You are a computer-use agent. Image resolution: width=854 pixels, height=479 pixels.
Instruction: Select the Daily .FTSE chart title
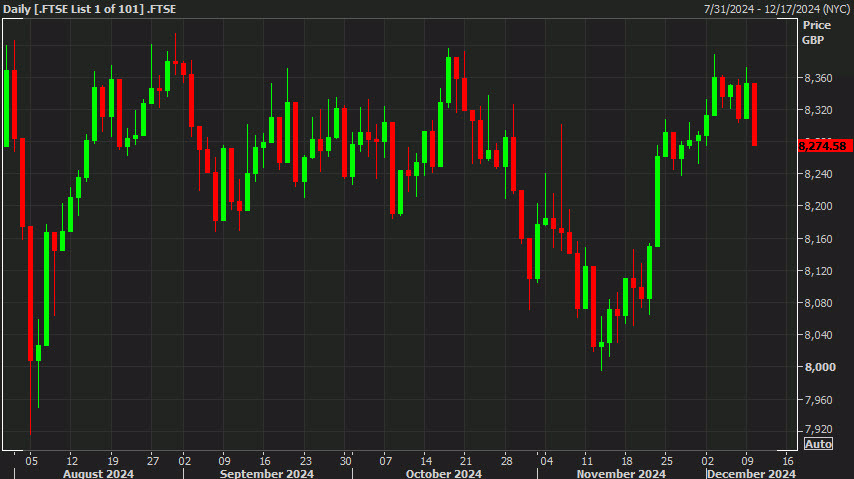pos(89,9)
